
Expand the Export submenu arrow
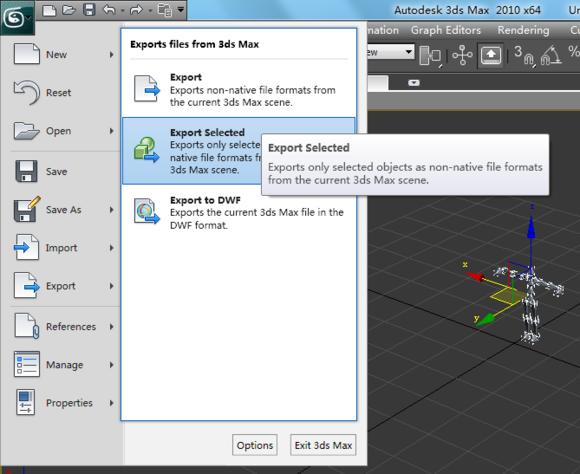tap(111, 286)
